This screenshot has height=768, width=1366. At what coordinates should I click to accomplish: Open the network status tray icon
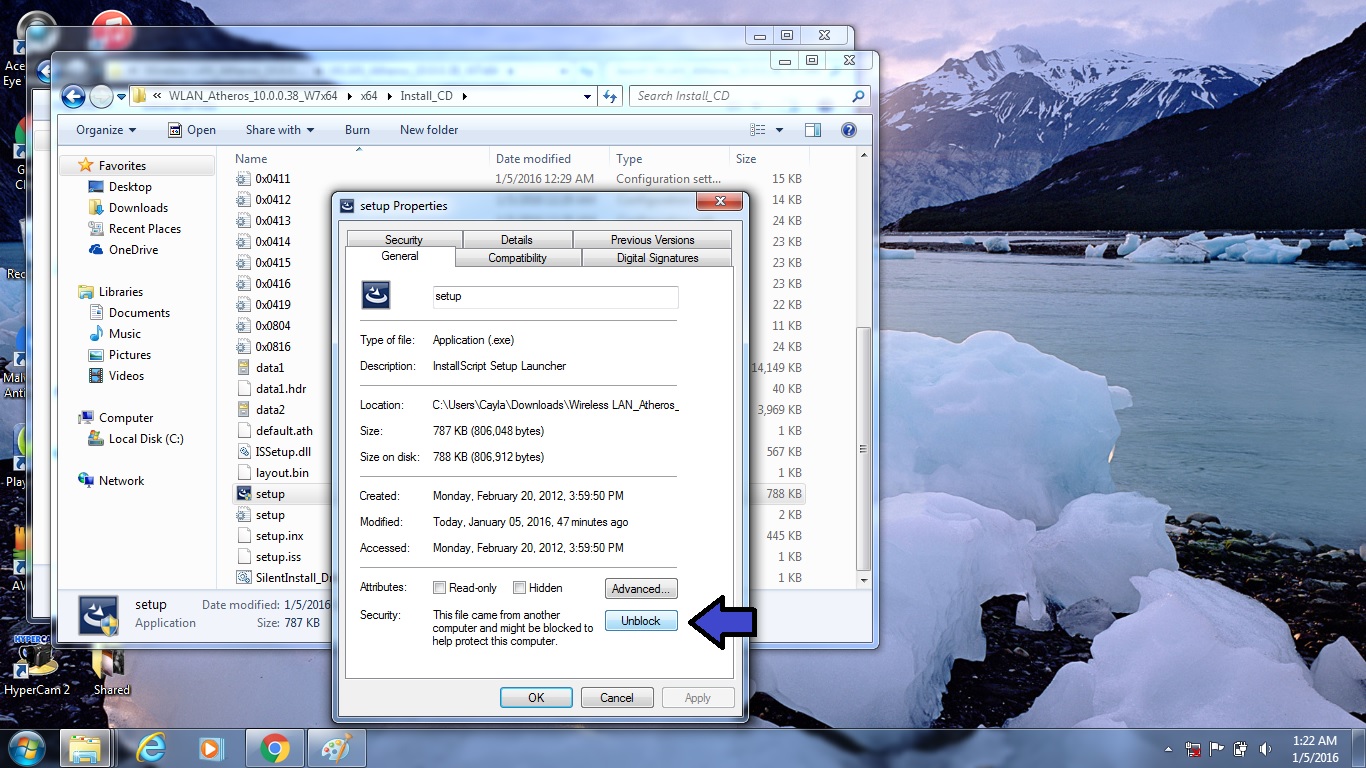point(1193,748)
